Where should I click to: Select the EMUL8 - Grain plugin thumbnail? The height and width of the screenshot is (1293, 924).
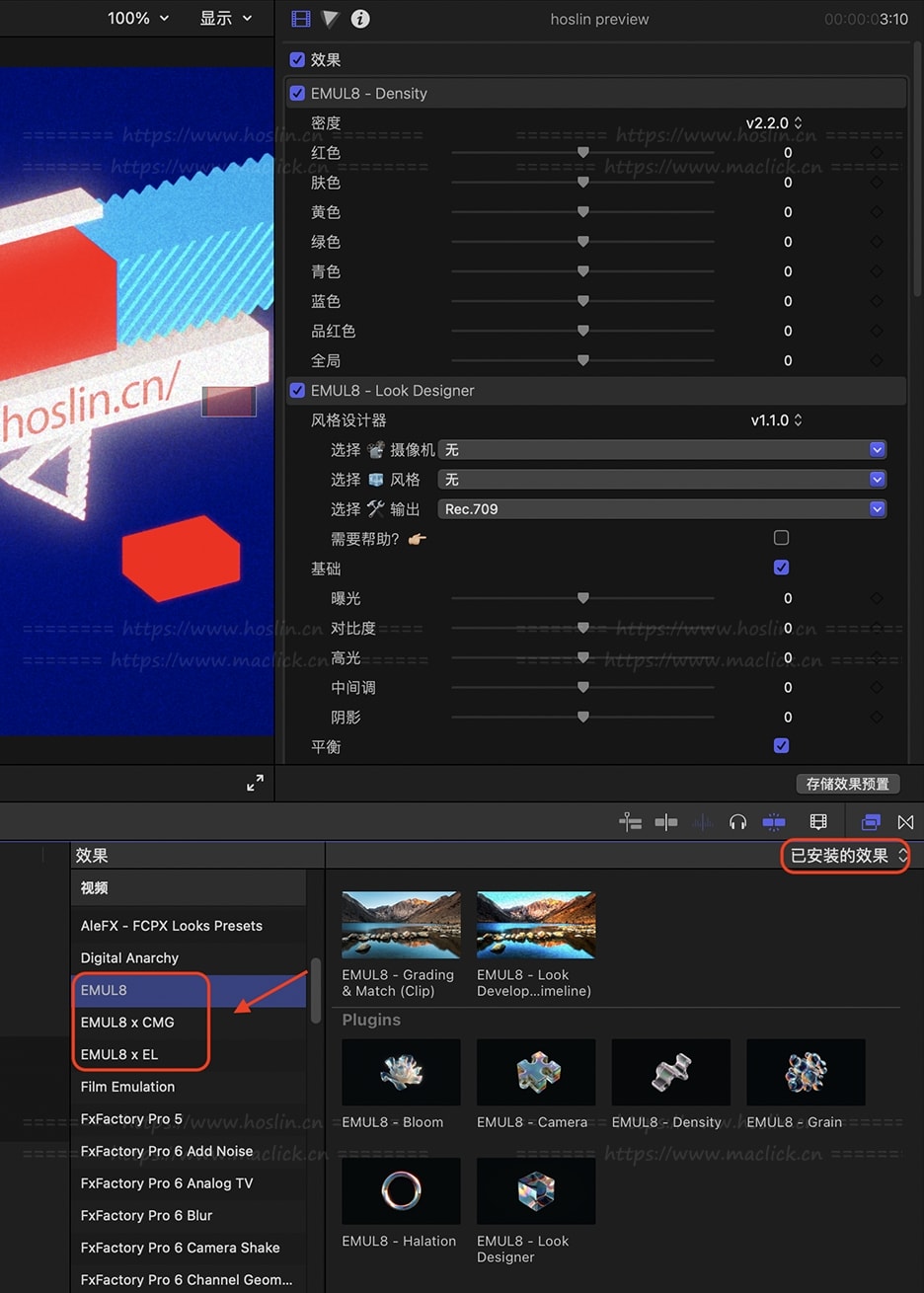[x=806, y=1072]
